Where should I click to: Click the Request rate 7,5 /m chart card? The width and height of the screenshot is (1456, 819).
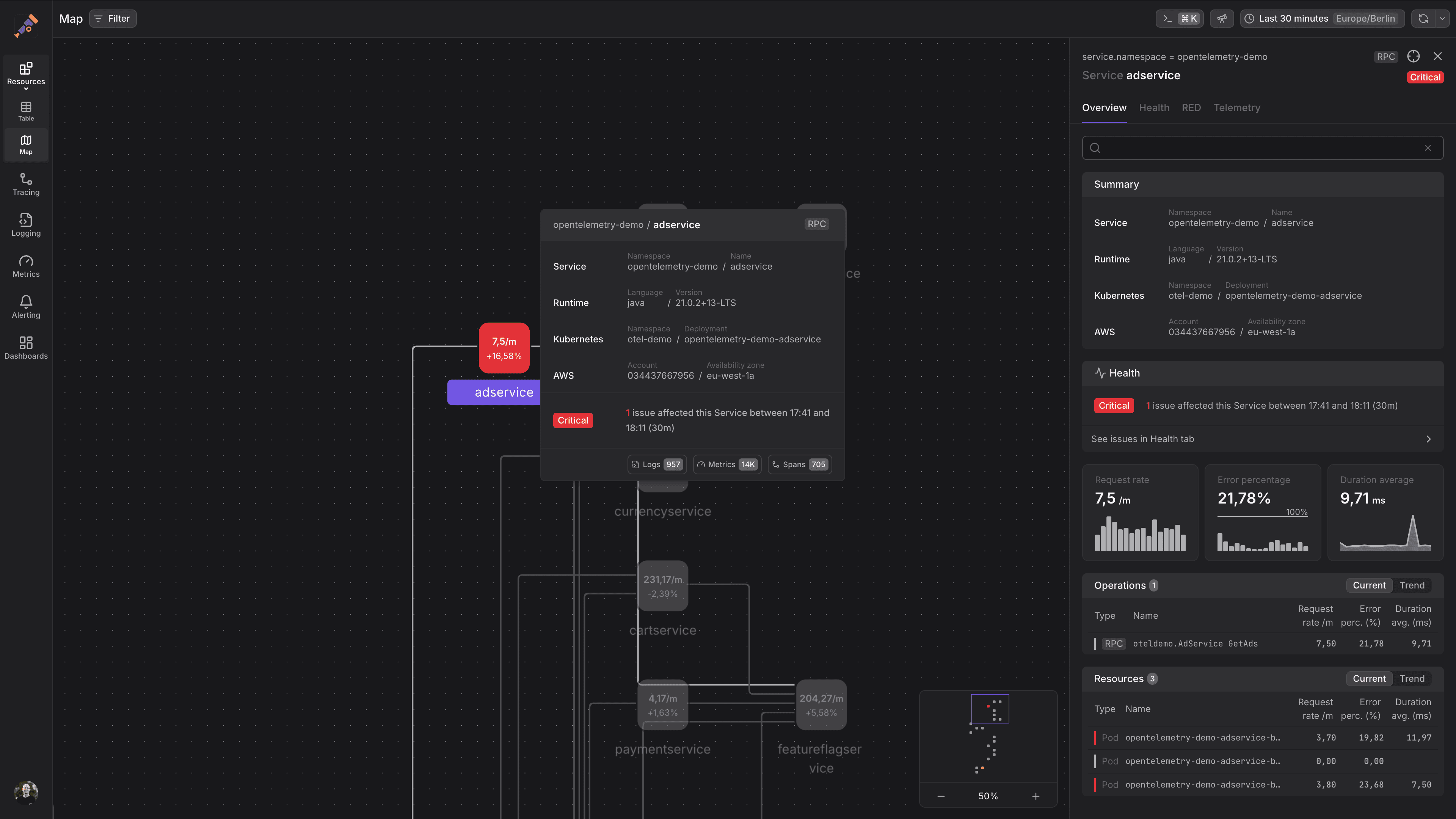(x=1140, y=513)
